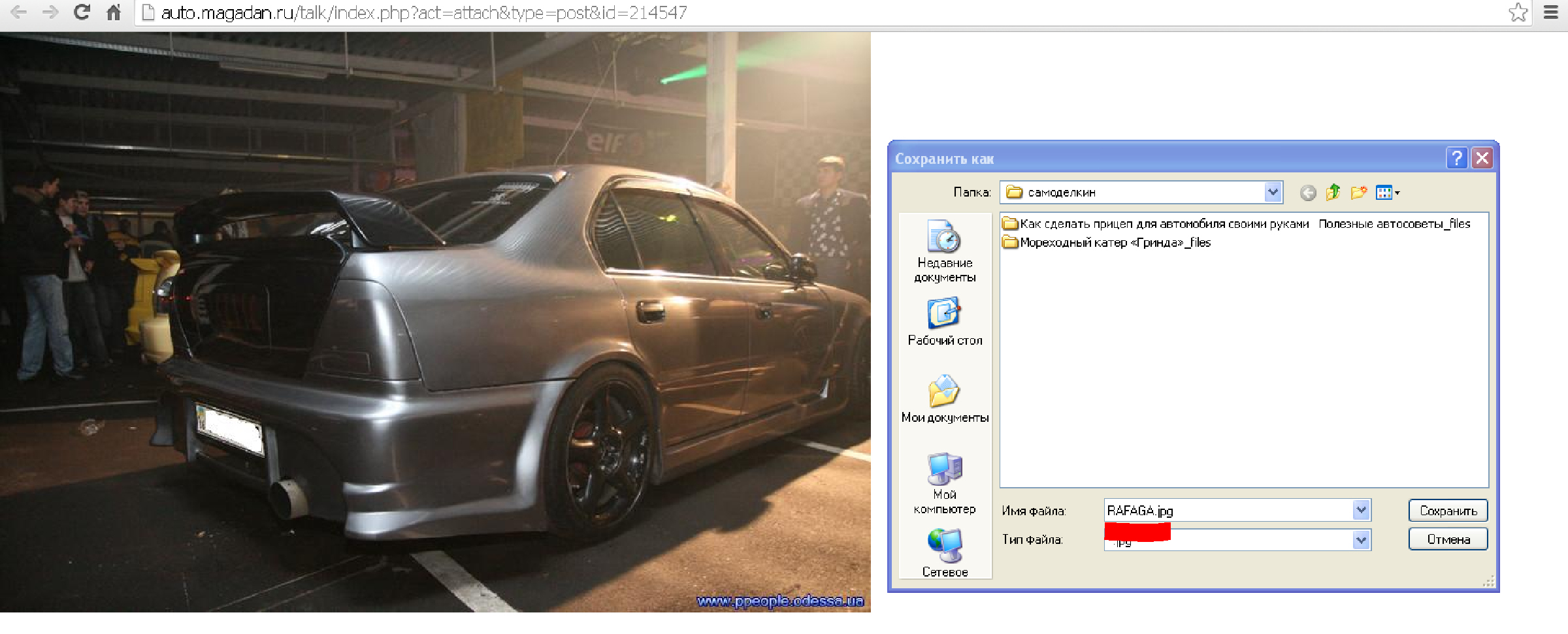Click the browser reload icon
Viewport: 1568px width, 634px height.
pos(82,12)
